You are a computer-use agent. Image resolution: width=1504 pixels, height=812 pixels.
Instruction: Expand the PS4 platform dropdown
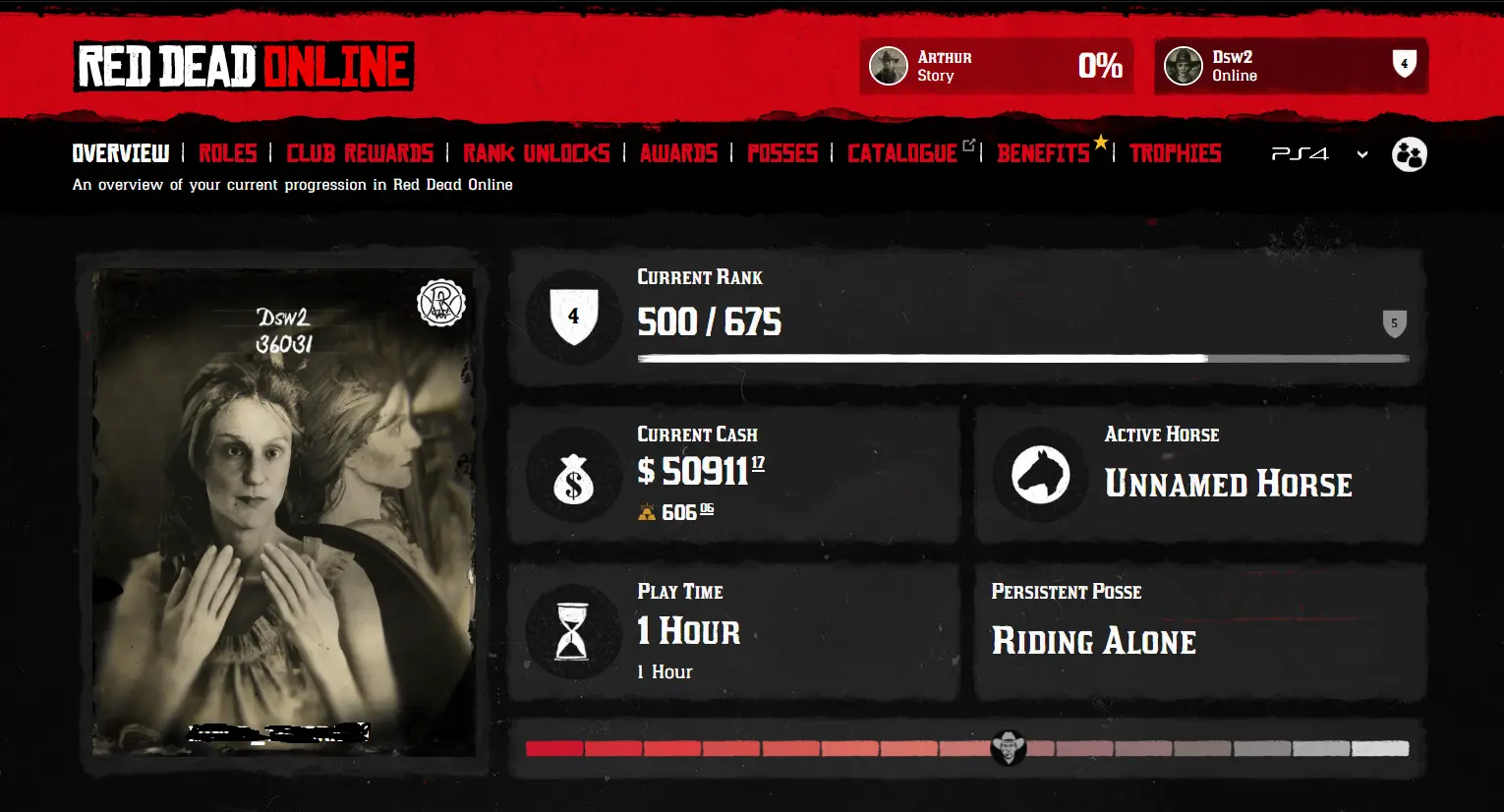coord(1362,154)
